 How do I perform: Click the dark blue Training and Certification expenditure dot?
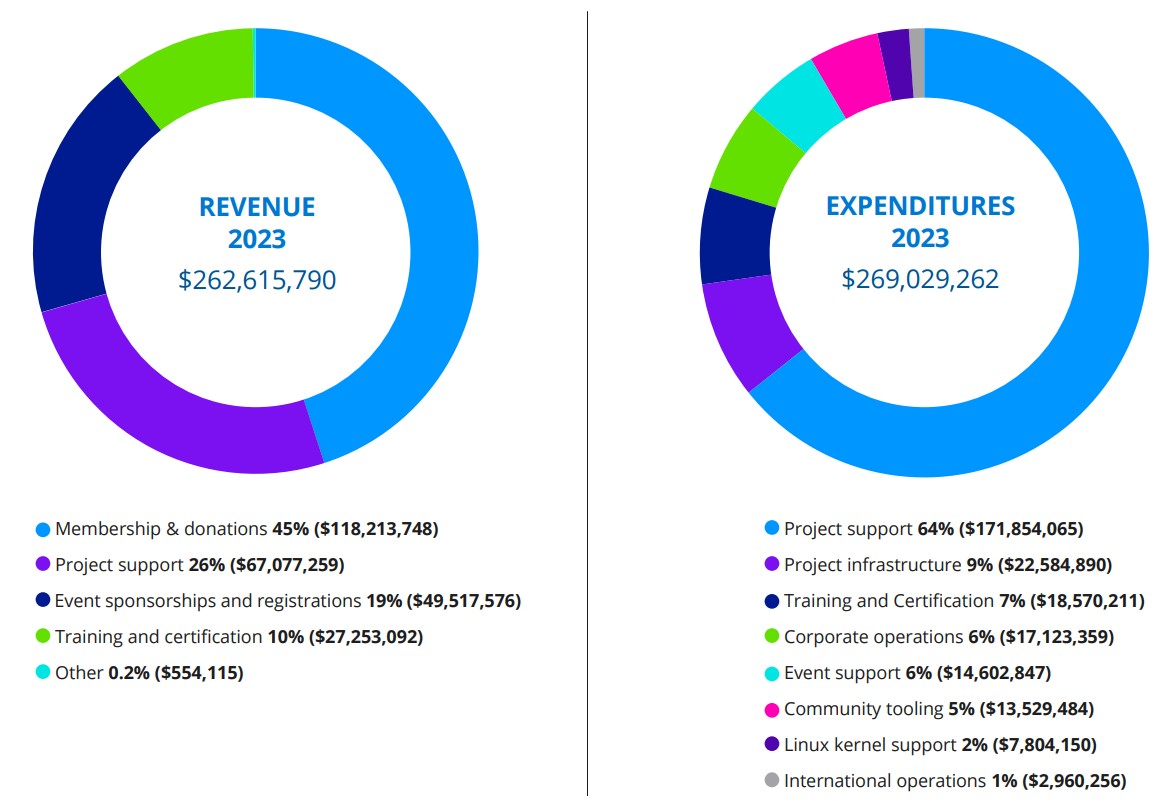point(772,601)
